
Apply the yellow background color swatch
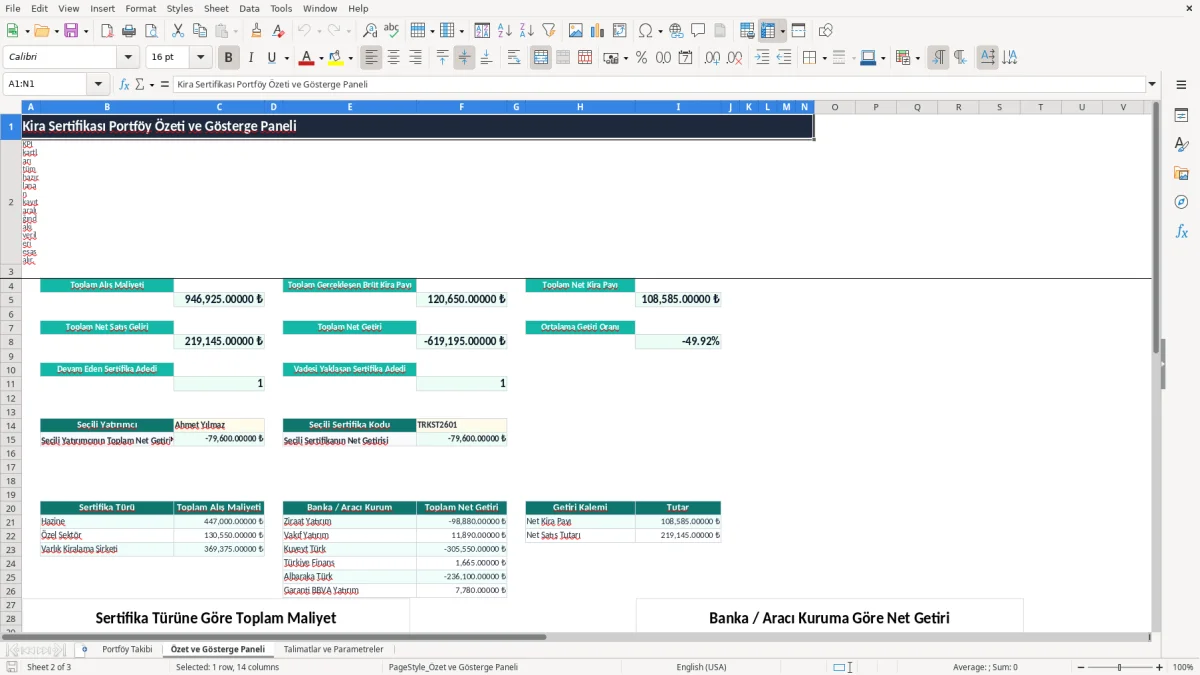(x=336, y=58)
